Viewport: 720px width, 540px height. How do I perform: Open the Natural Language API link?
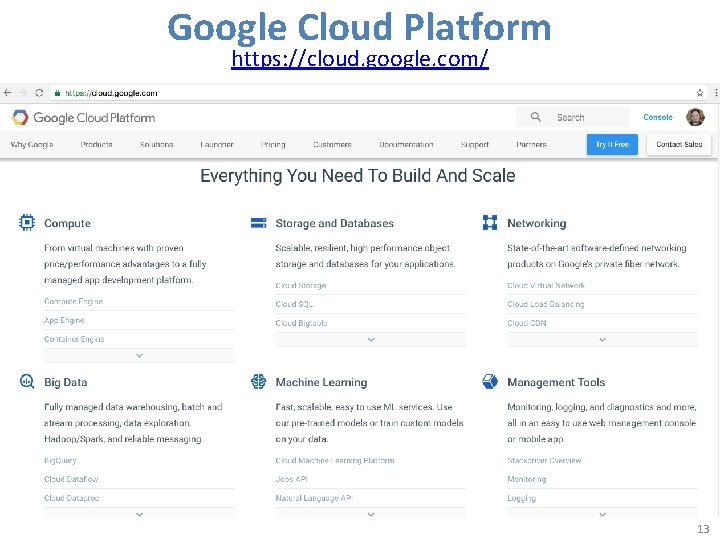point(314,498)
